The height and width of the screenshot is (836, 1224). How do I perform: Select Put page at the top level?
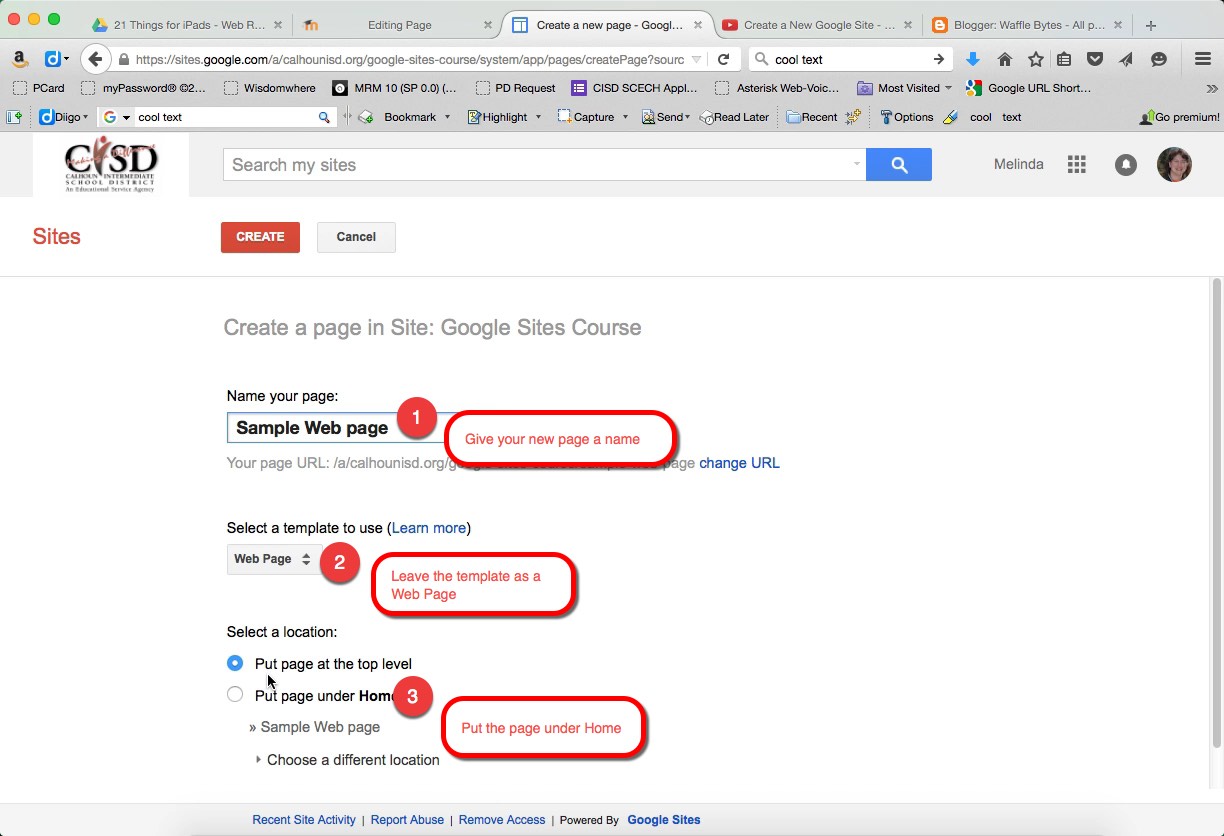pos(235,663)
